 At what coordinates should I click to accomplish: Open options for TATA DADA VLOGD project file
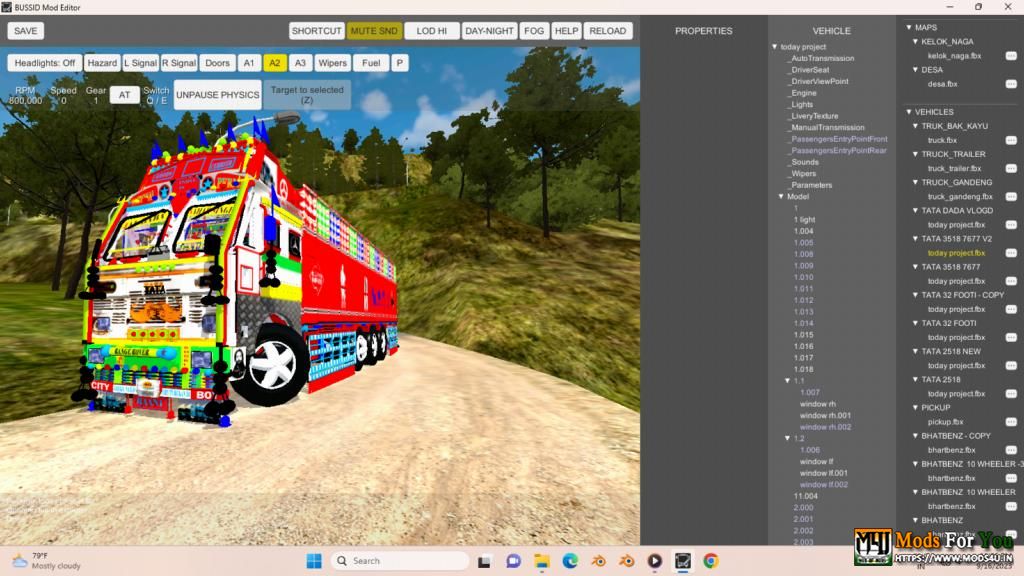pos(1010,224)
